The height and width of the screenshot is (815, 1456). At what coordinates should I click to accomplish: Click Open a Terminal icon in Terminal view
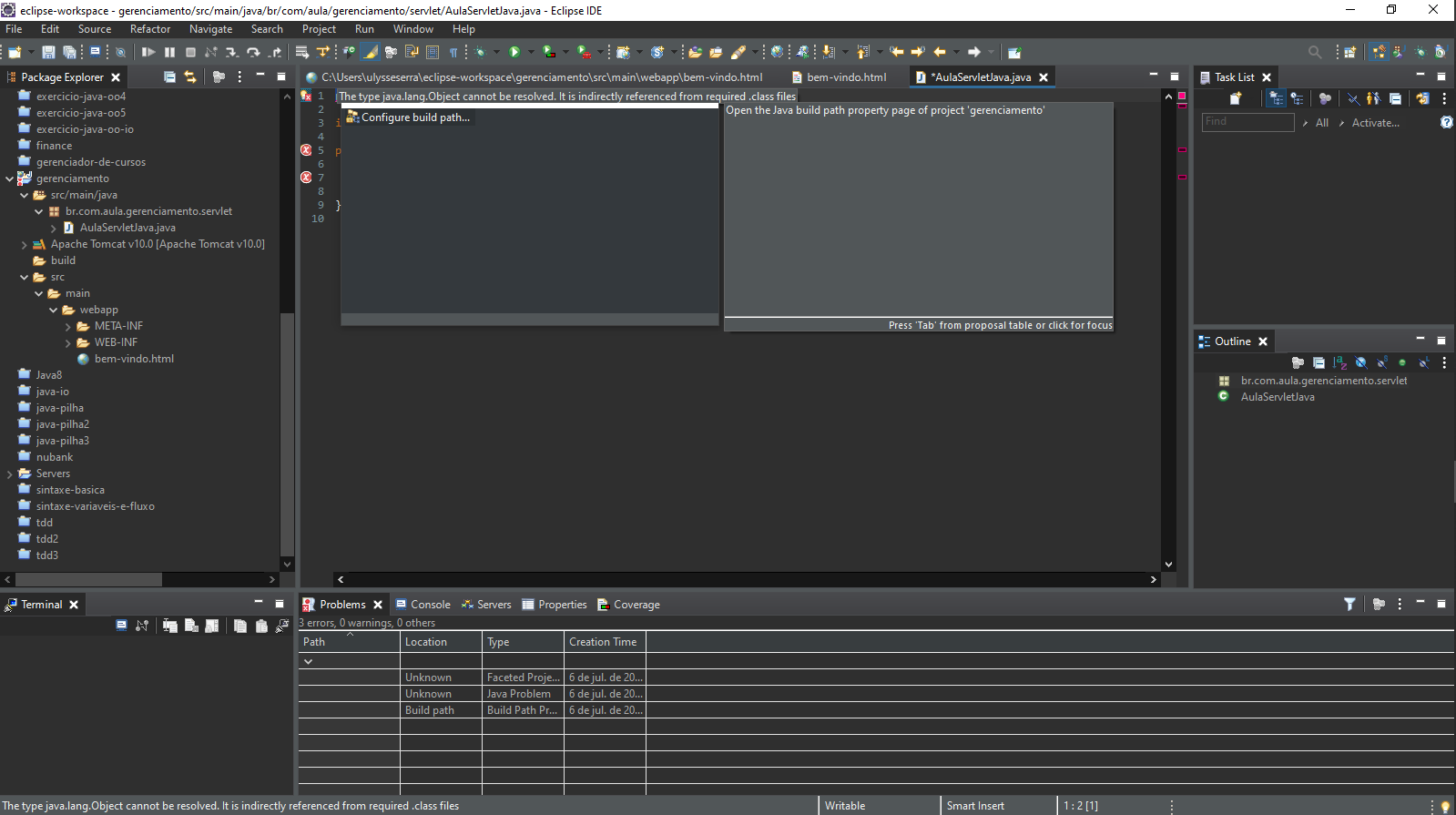click(121, 626)
